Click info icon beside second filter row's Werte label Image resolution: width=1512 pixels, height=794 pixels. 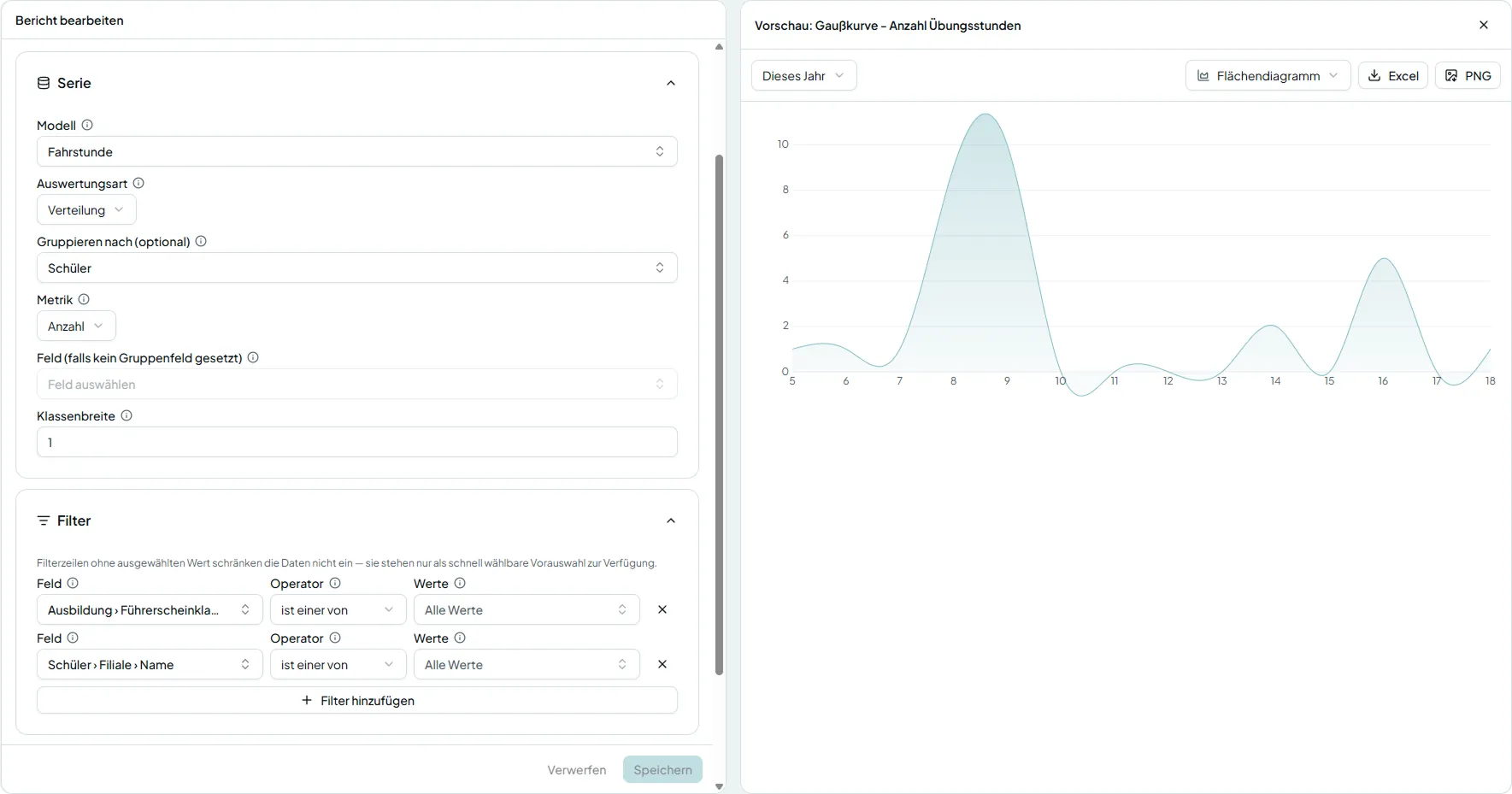coord(460,638)
